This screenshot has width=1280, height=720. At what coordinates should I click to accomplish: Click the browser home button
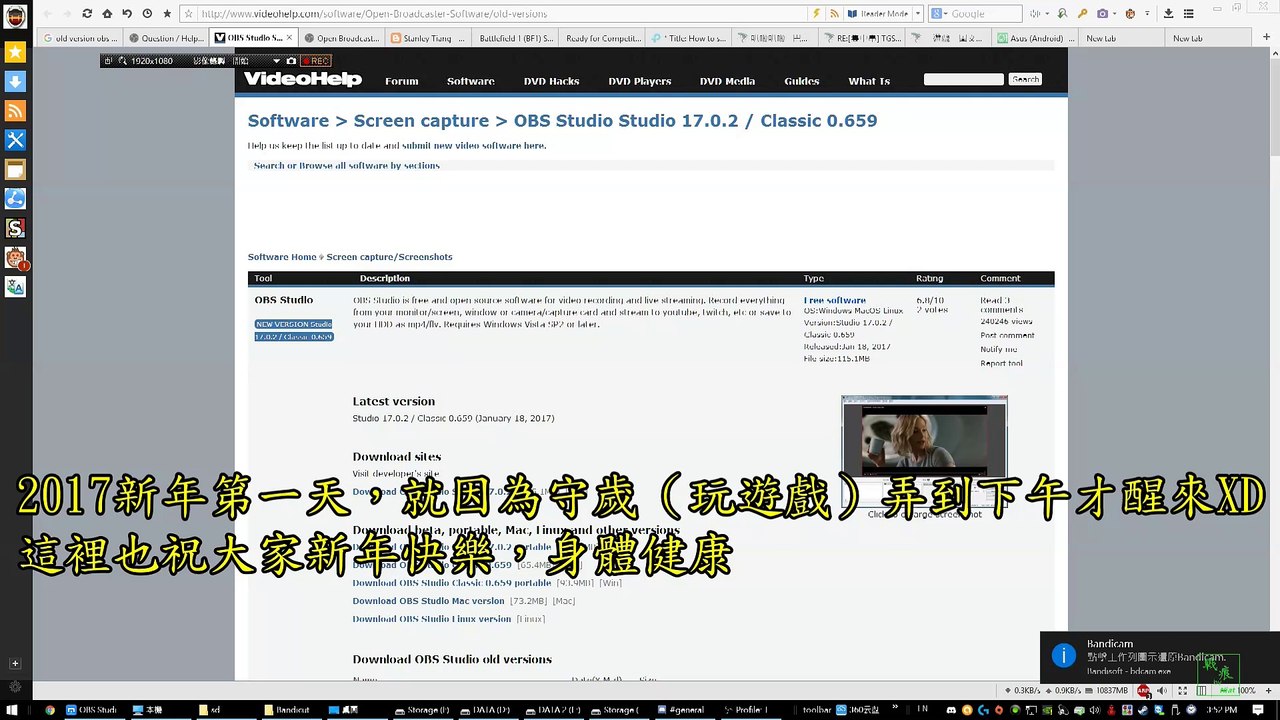pyautogui.click(x=107, y=14)
